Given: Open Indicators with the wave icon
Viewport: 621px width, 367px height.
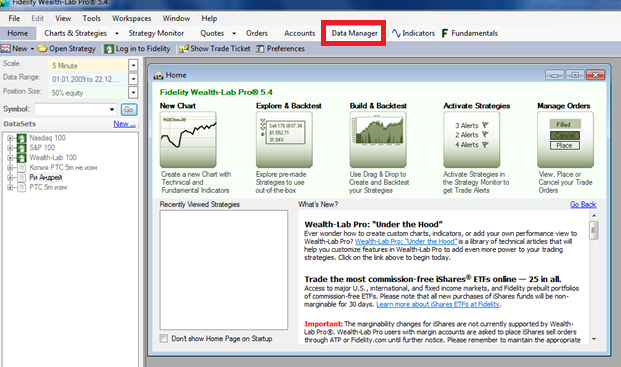Looking at the screenshot, I should click(x=396, y=33).
